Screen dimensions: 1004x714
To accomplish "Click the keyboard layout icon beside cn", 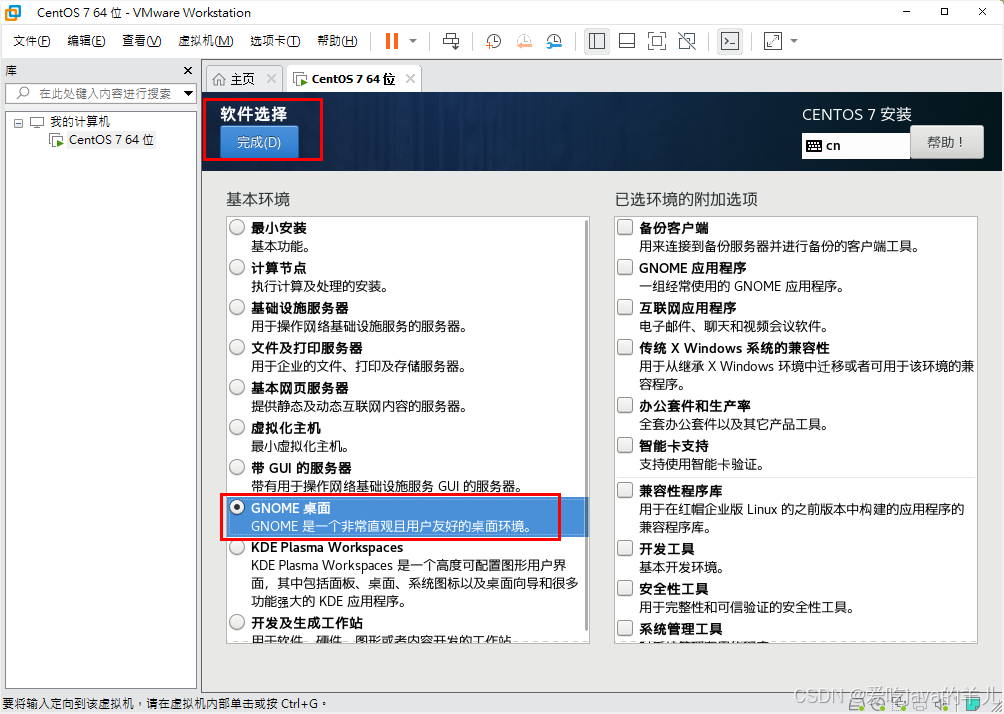I will [x=814, y=146].
